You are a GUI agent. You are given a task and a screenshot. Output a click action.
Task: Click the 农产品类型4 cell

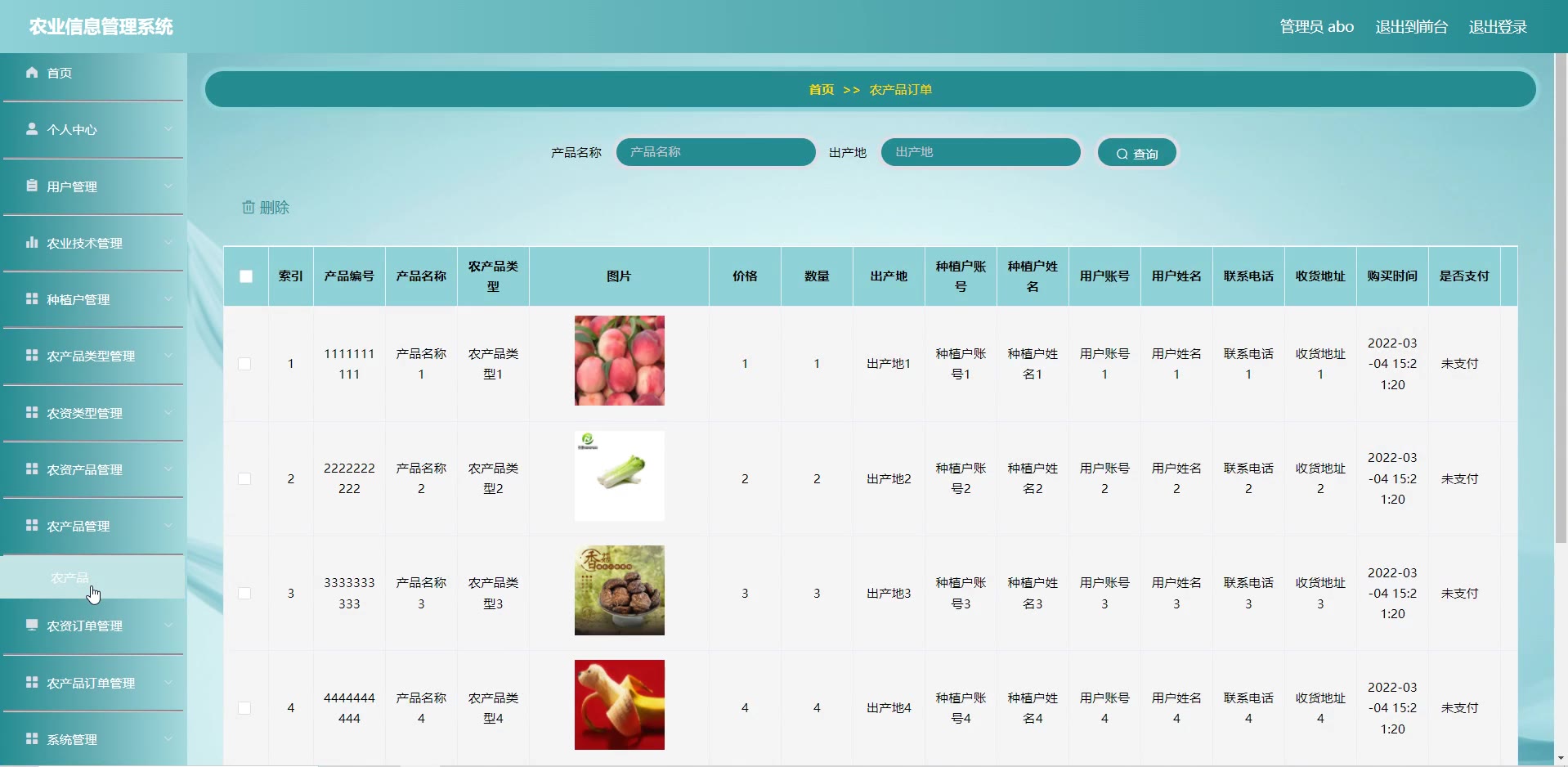pyautogui.click(x=493, y=708)
